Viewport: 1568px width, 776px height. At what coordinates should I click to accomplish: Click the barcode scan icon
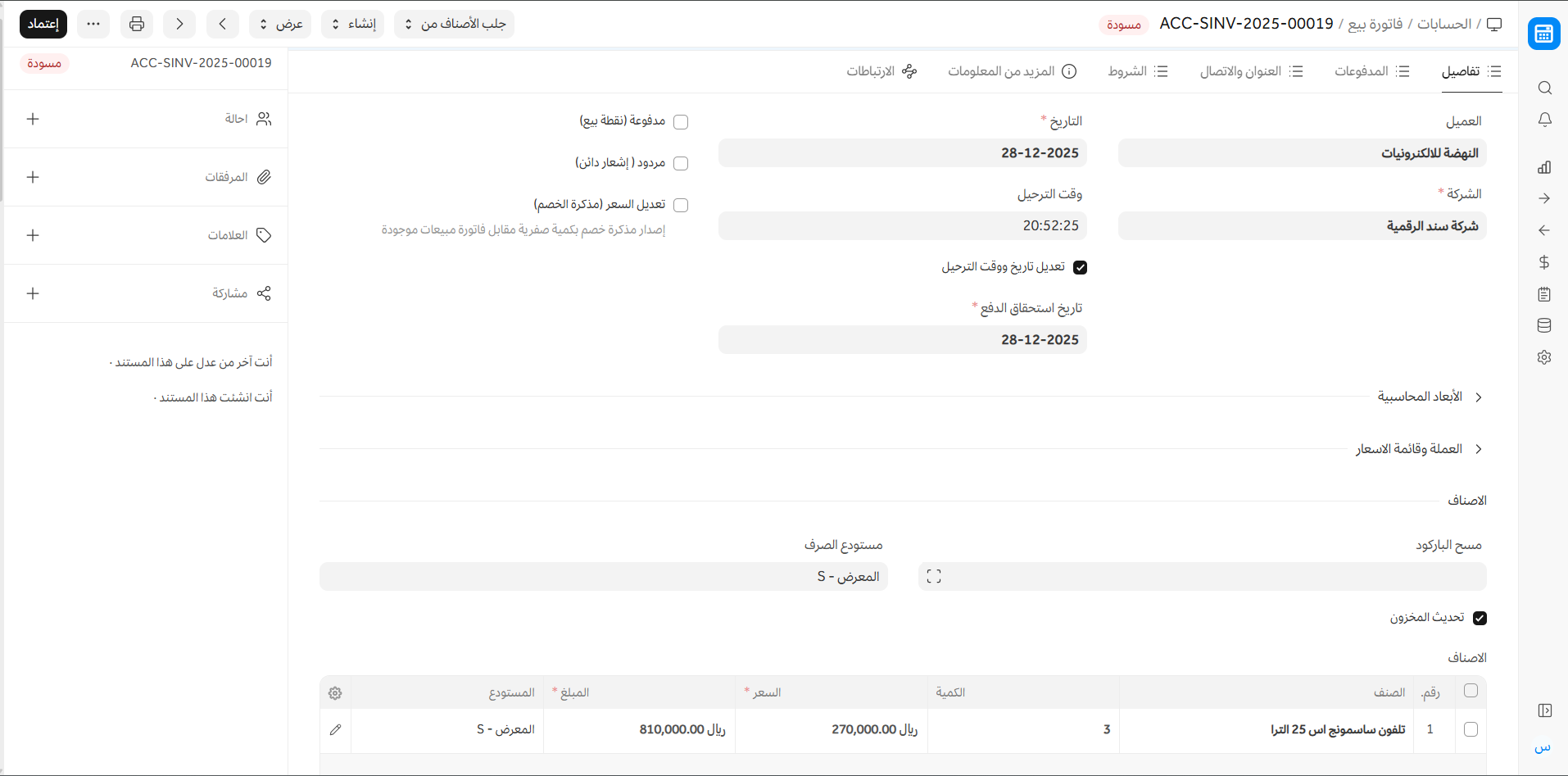[933, 577]
